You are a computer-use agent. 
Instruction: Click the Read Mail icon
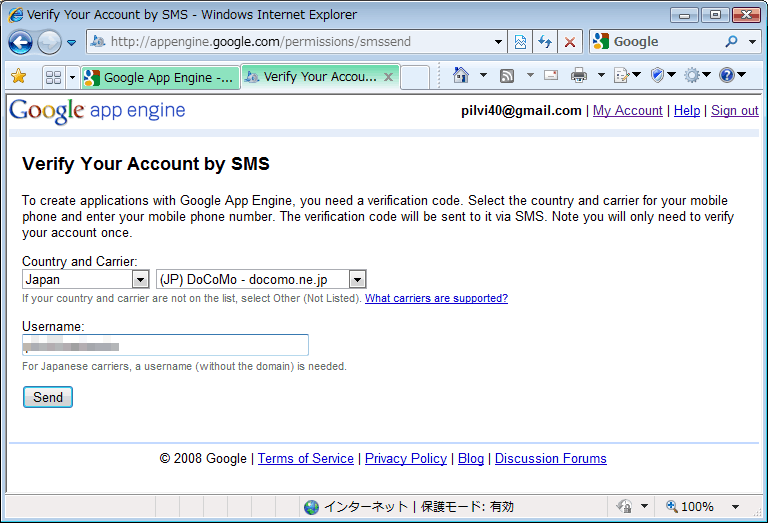(551, 75)
